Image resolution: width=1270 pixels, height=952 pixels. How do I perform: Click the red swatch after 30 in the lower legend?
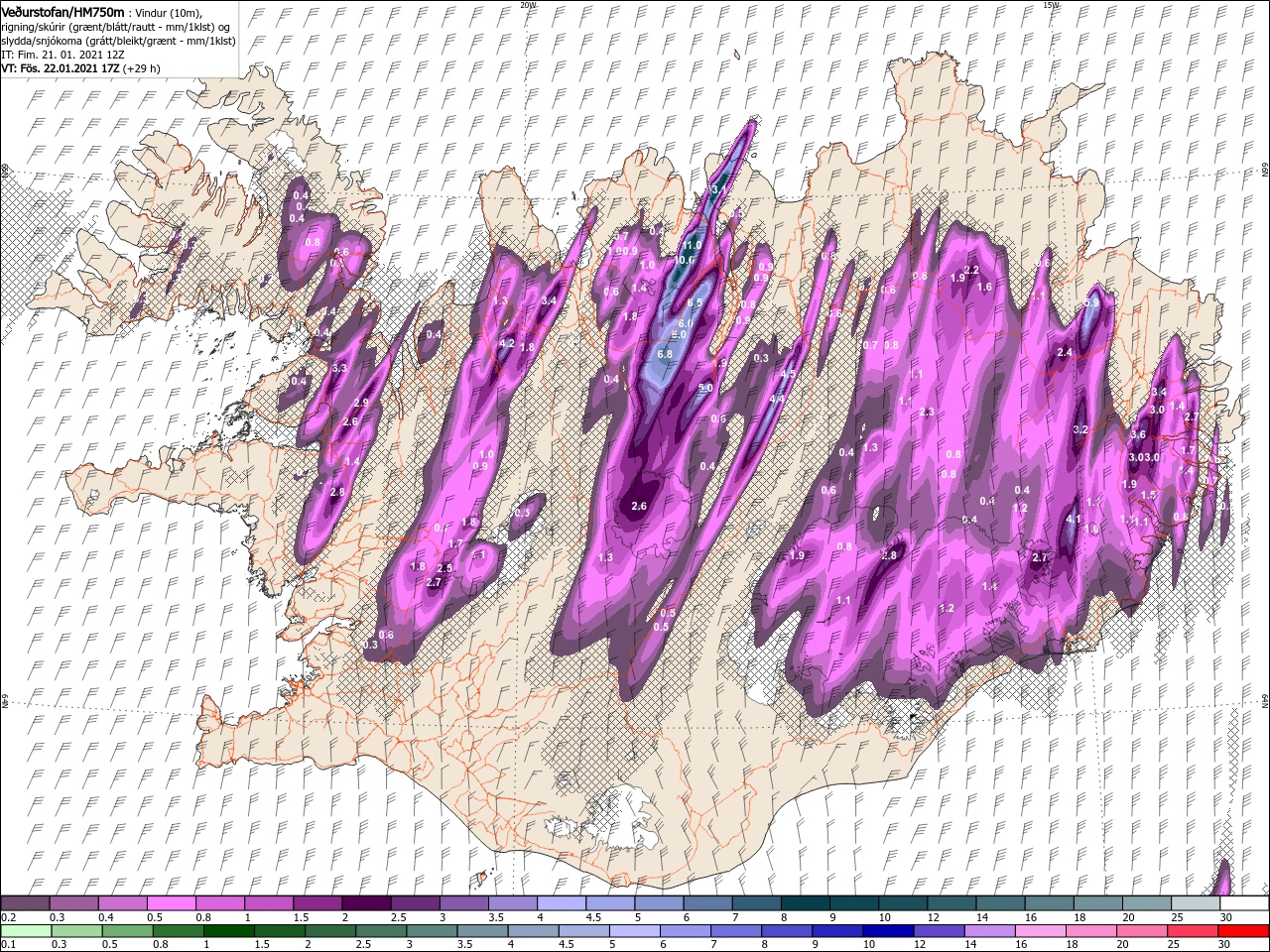[1244, 931]
